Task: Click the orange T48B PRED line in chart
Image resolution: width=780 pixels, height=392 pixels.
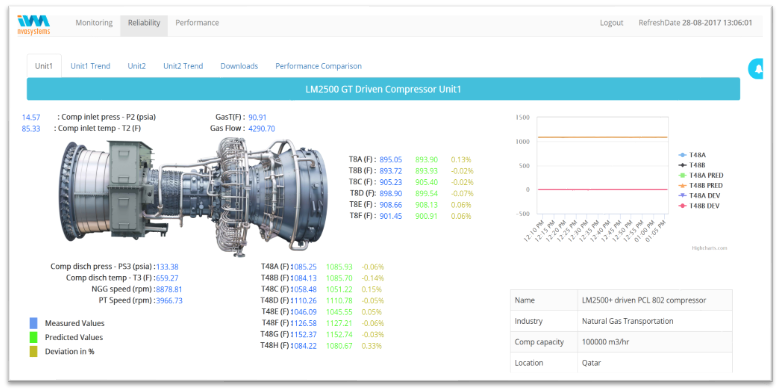Action: click(x=602, y=137)
